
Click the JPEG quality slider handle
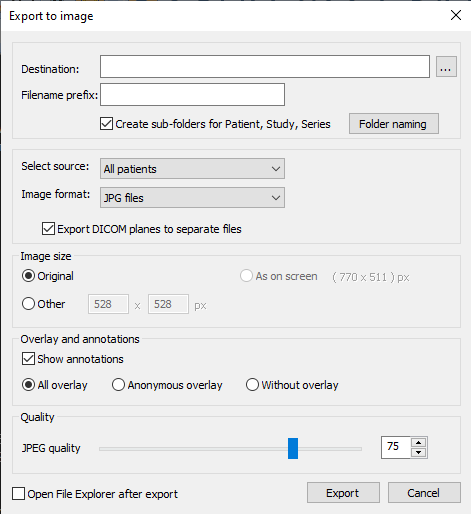point(293,449)
